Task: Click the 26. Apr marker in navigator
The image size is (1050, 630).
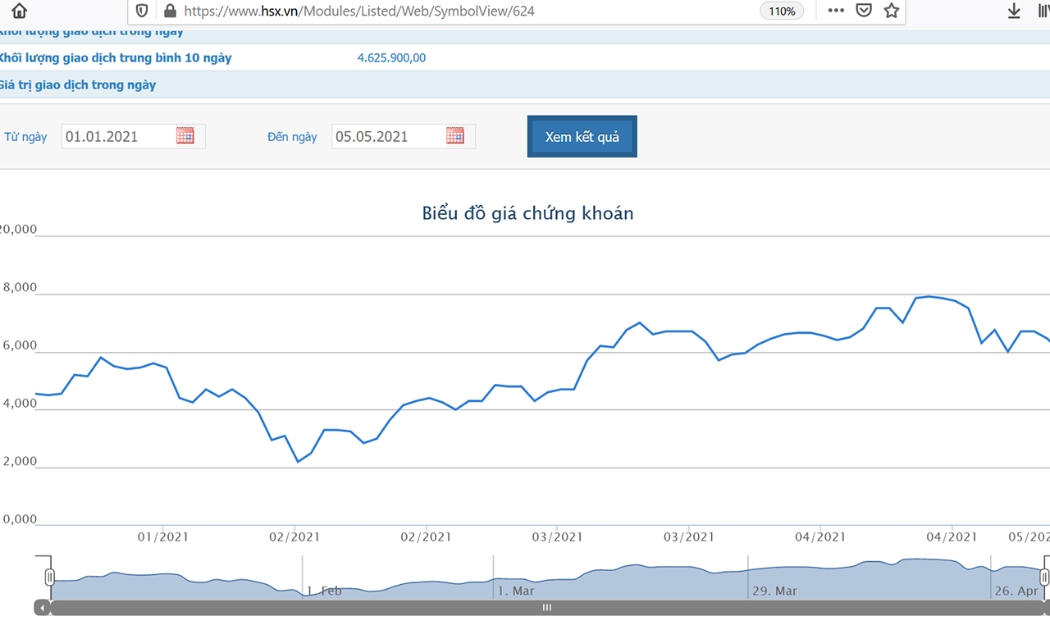Action: click(x=1017, y=591)
